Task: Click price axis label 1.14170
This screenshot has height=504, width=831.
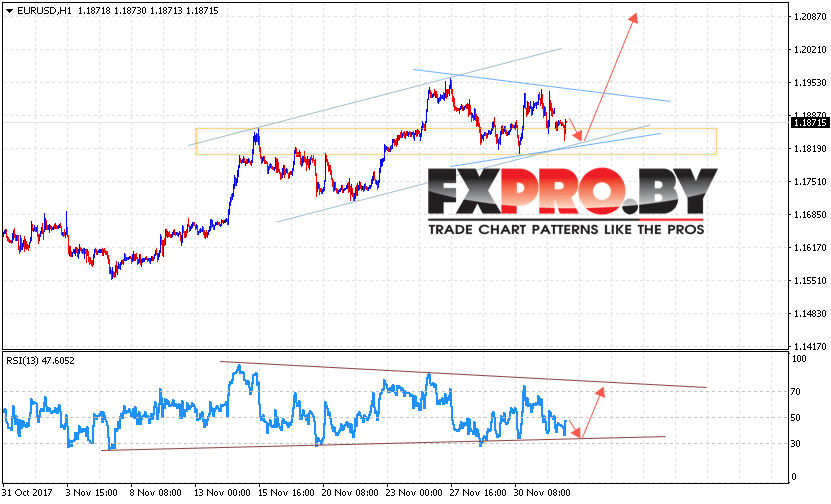Action: tap(810, 347)
